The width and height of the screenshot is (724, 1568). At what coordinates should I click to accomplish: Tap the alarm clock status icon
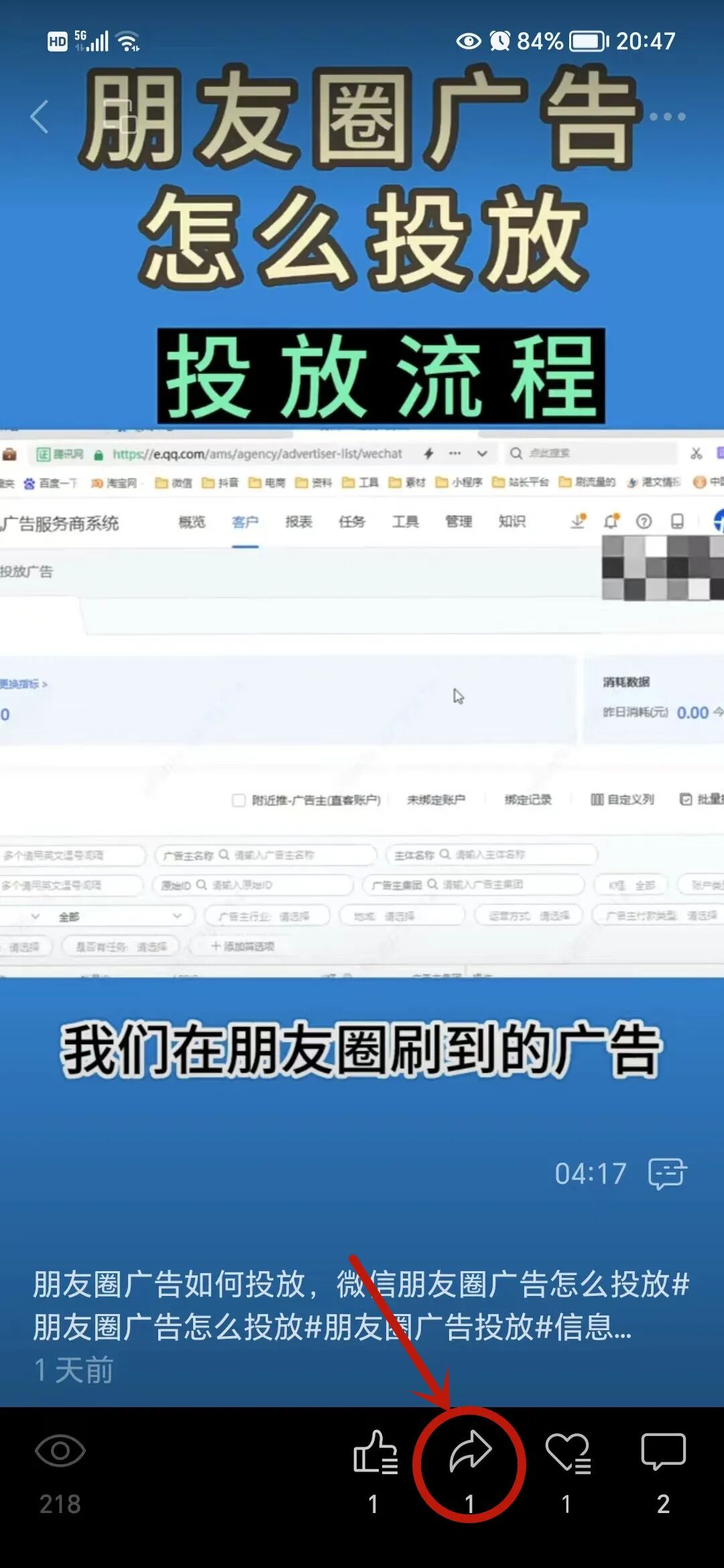click(x=499, y=41)
